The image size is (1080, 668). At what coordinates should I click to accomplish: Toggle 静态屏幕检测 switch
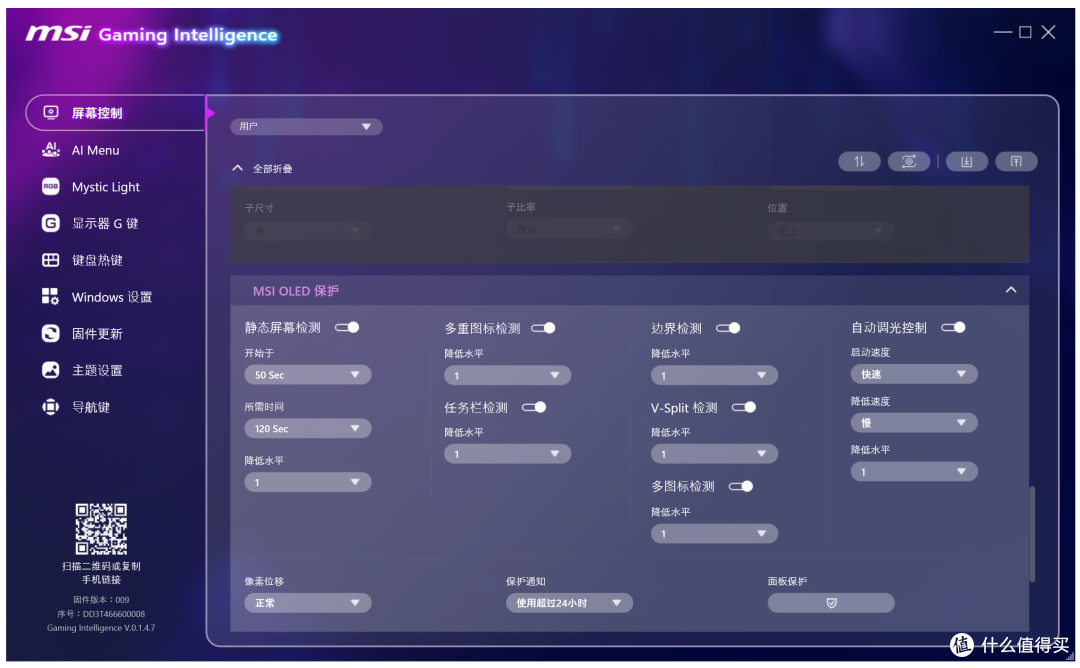(x=347, y=327)
